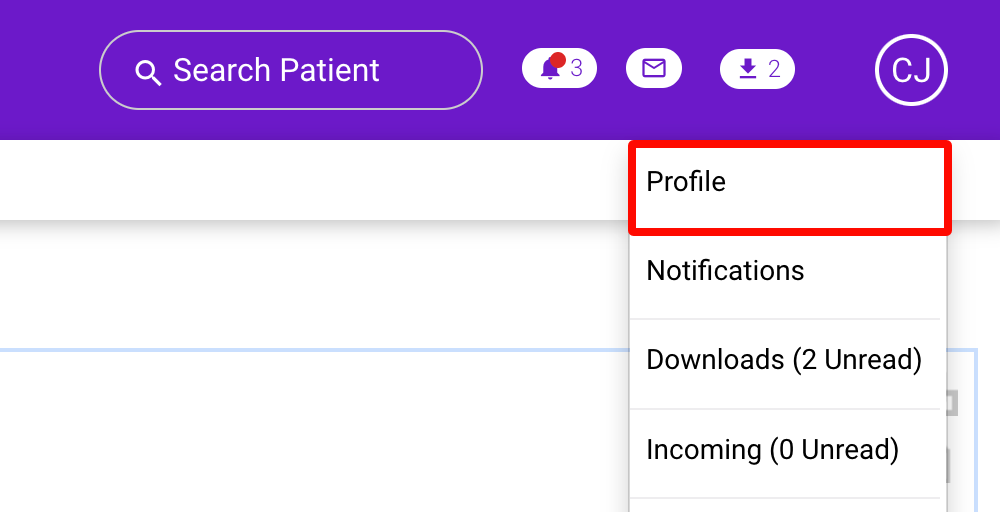Click the red dot on the bell
Viewport: 1000px width, 512px height.
pos(558,60)
